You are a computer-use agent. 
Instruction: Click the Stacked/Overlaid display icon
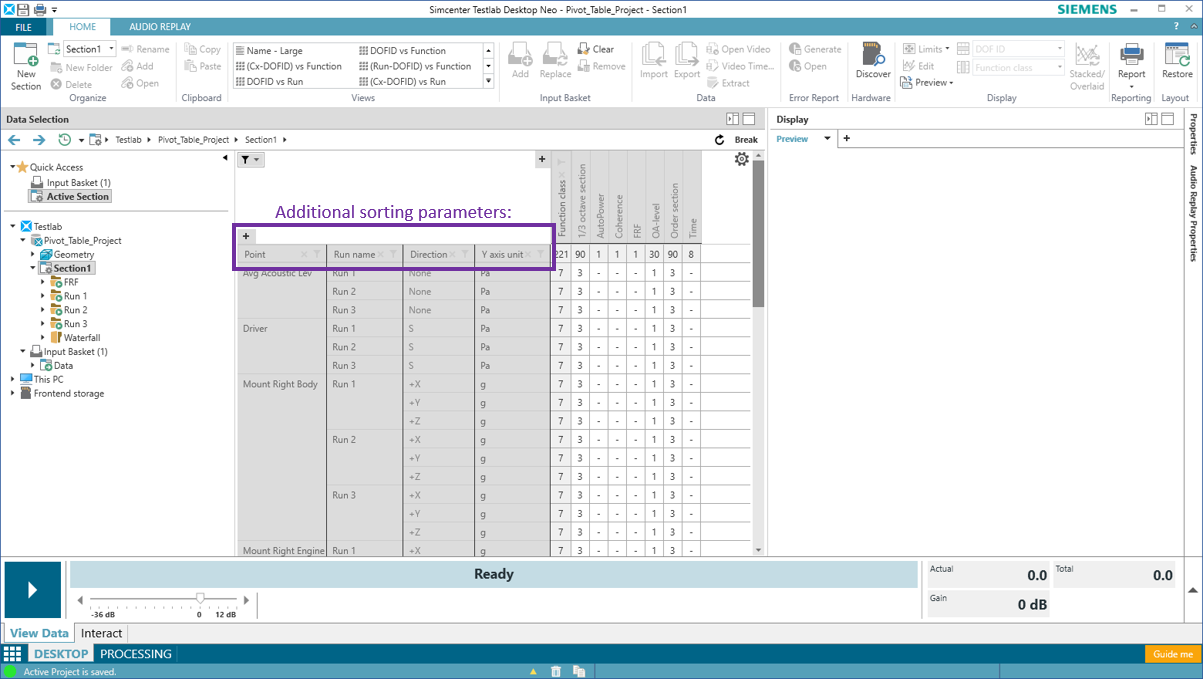[1087, 57]
